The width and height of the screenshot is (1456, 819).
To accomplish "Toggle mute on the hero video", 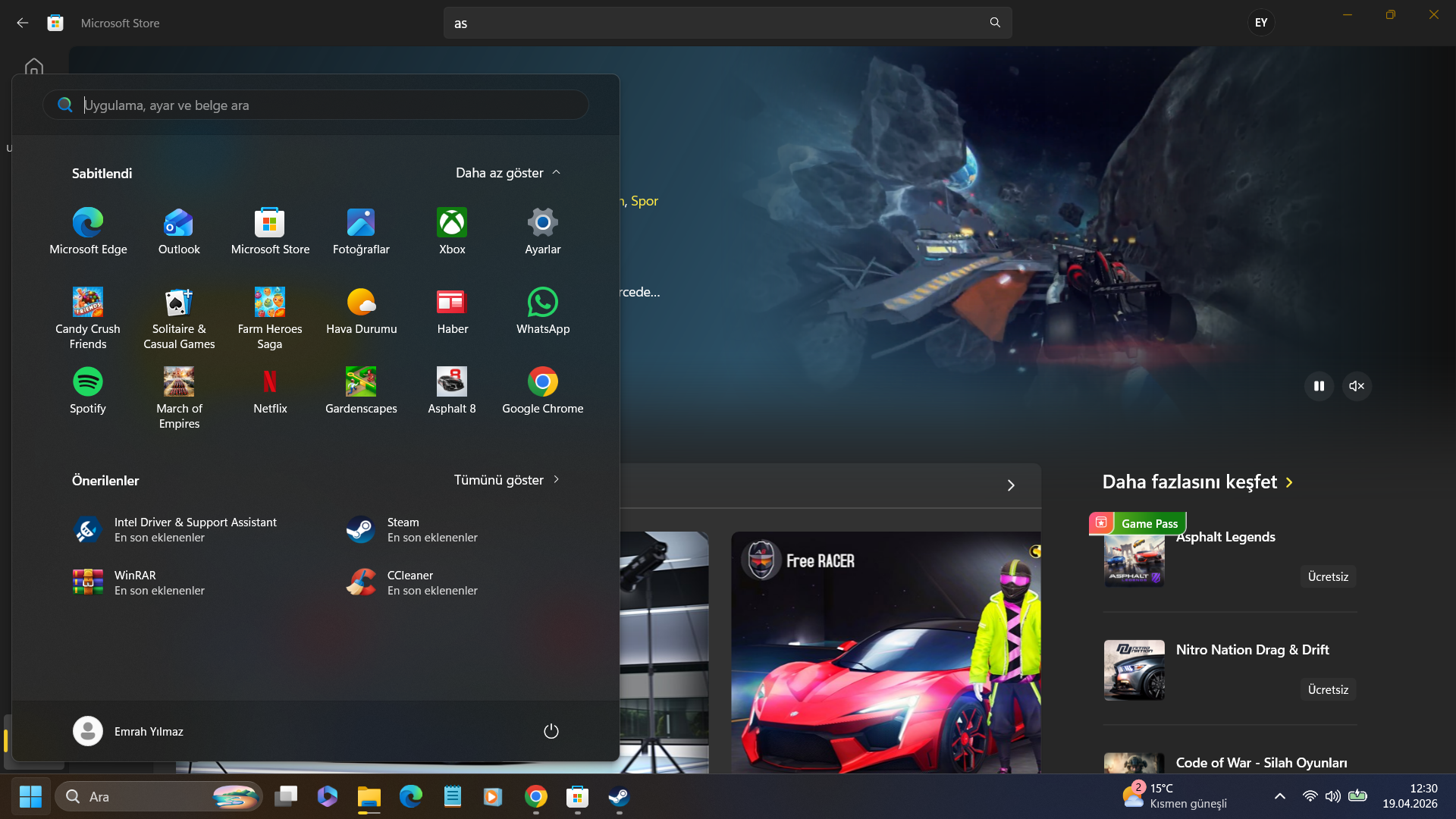I will pos(1357,386).
